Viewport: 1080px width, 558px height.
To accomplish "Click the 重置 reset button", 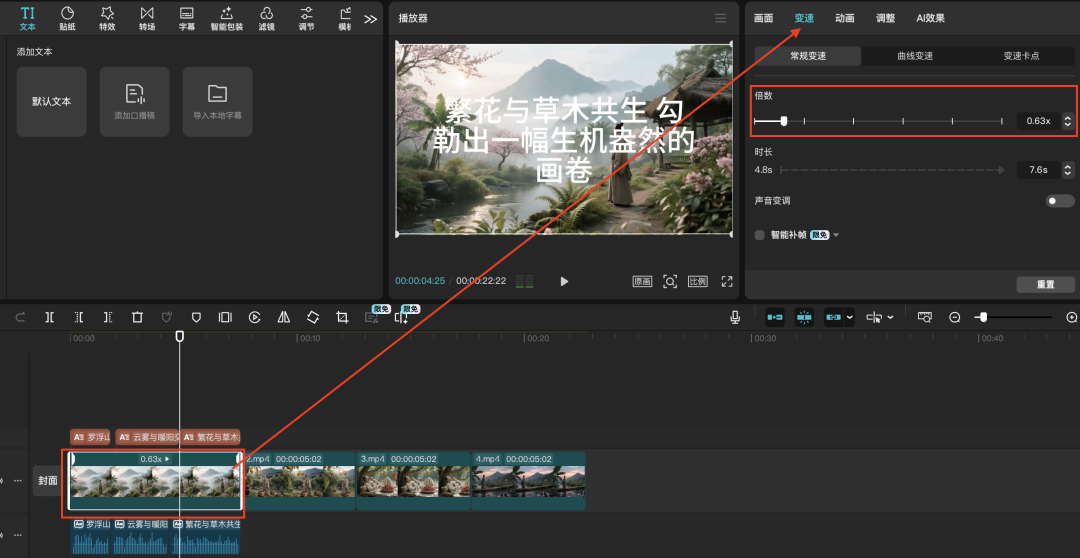I will 1046,285.
